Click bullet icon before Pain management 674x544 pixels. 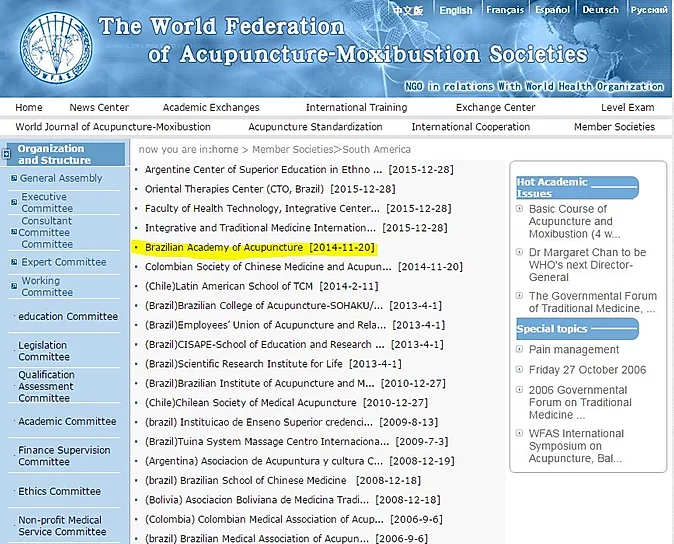tap(519, 349)
